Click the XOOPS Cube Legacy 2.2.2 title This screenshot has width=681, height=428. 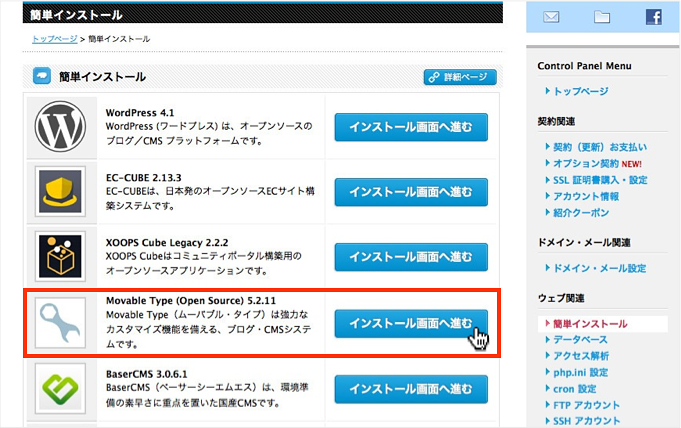(167, 242)
